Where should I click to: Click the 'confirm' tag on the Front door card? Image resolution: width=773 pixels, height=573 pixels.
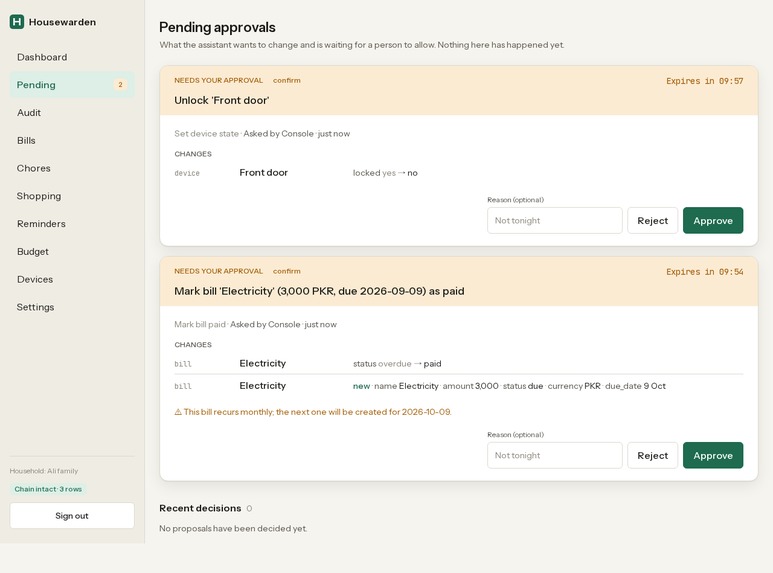286,80
